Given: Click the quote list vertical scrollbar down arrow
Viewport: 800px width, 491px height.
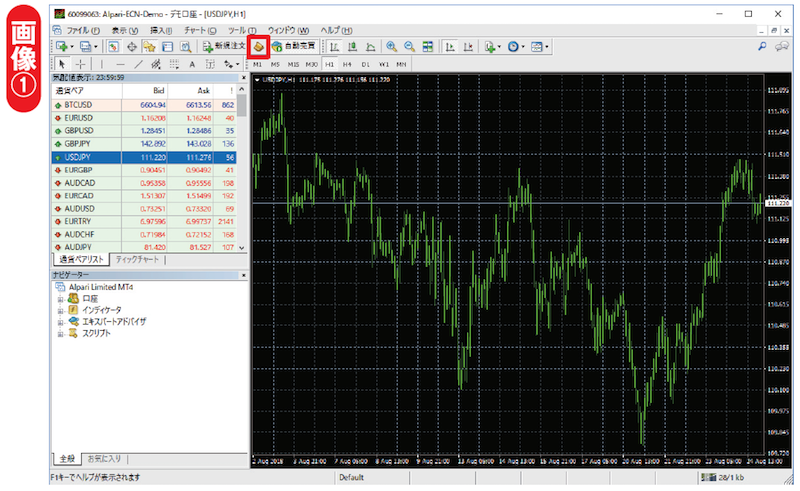Looking at the screenshot, I should pos(243,247).
